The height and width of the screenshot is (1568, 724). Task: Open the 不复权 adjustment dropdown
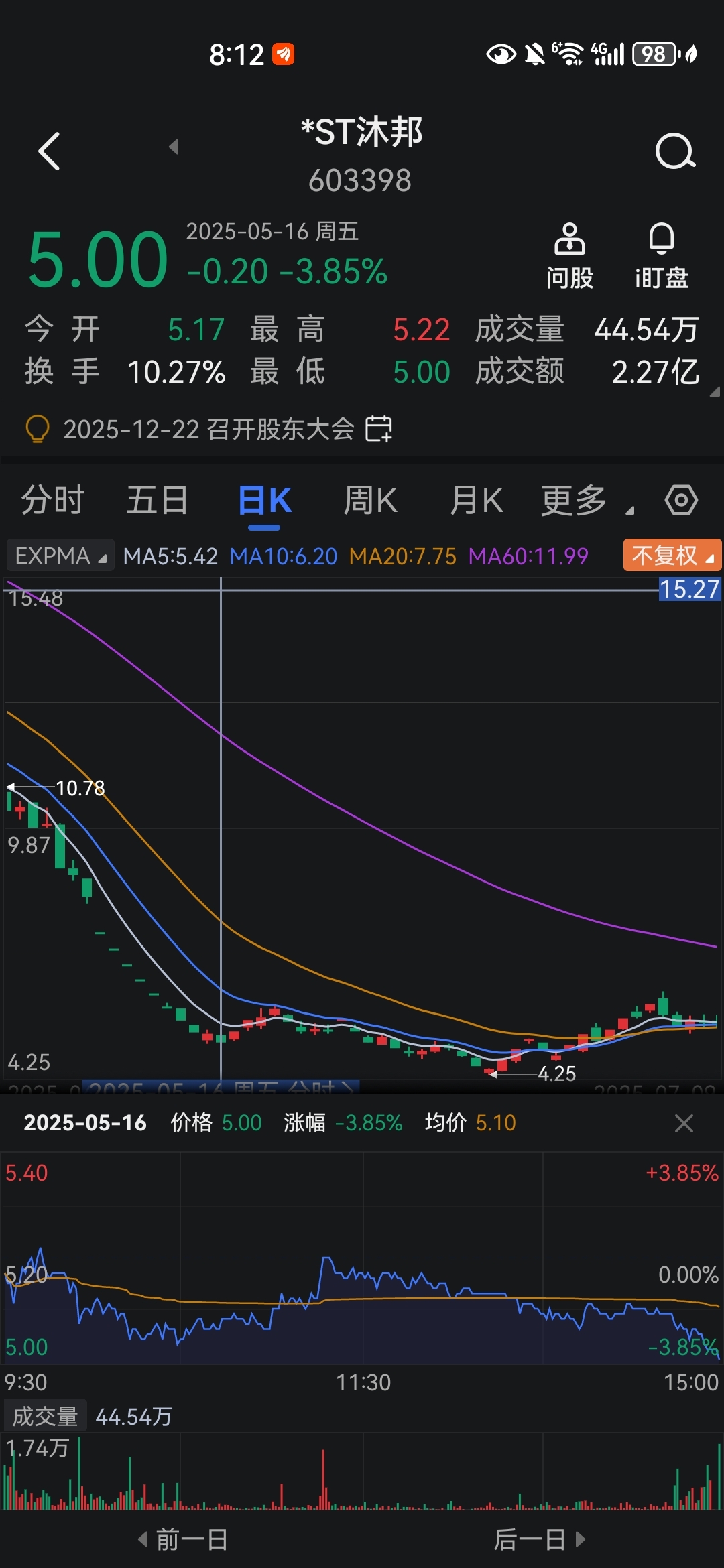point(672,556)
